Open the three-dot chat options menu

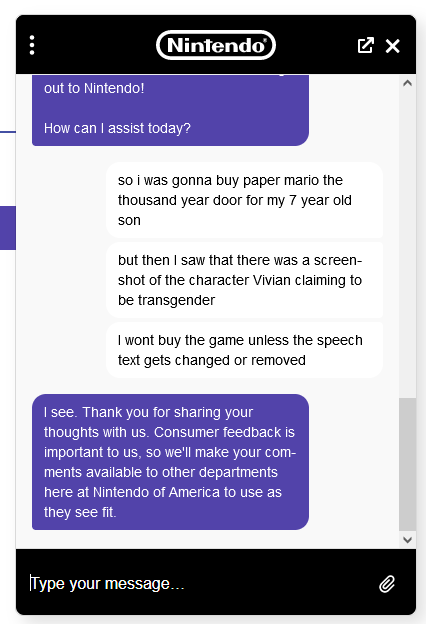(32, 45)
